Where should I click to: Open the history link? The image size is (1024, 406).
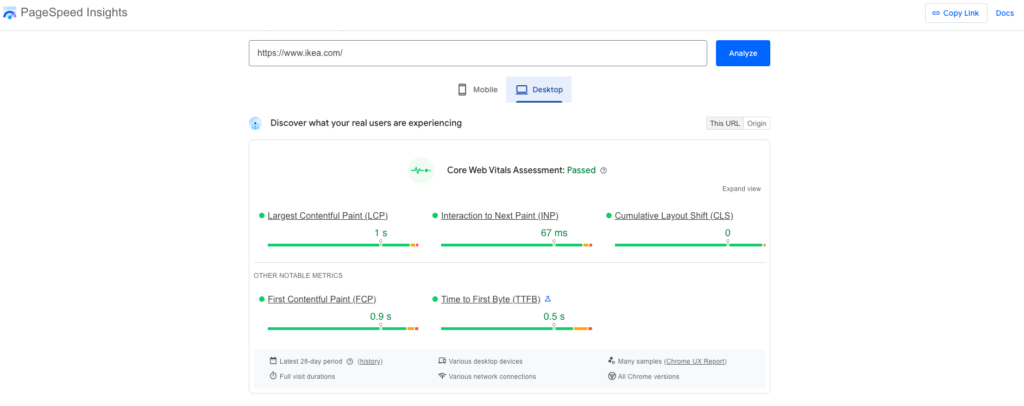370,362
